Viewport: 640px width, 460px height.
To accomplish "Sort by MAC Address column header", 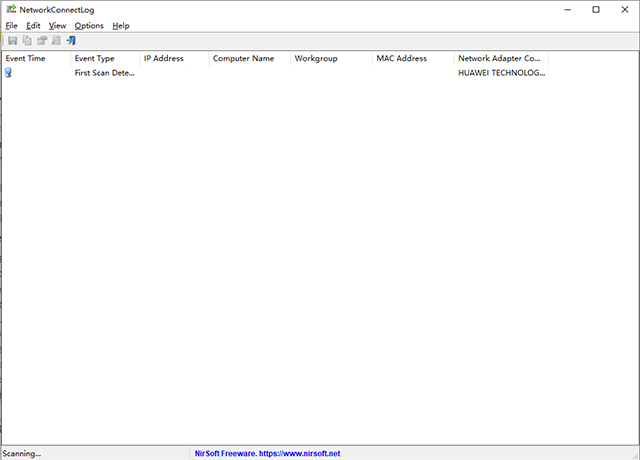I will click(x=412, y=59).
